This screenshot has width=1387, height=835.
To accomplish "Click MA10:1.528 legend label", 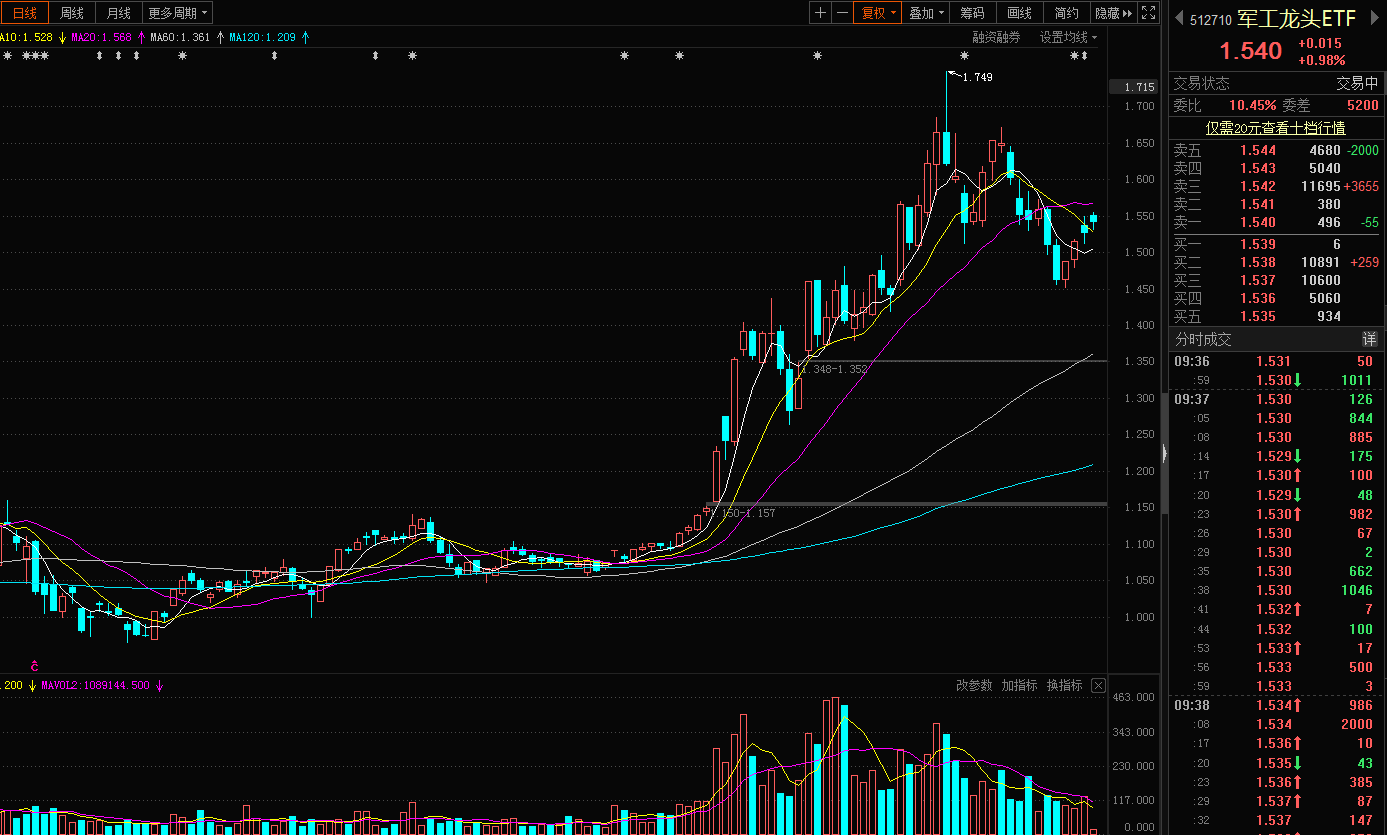I will (x=26, y=37).
